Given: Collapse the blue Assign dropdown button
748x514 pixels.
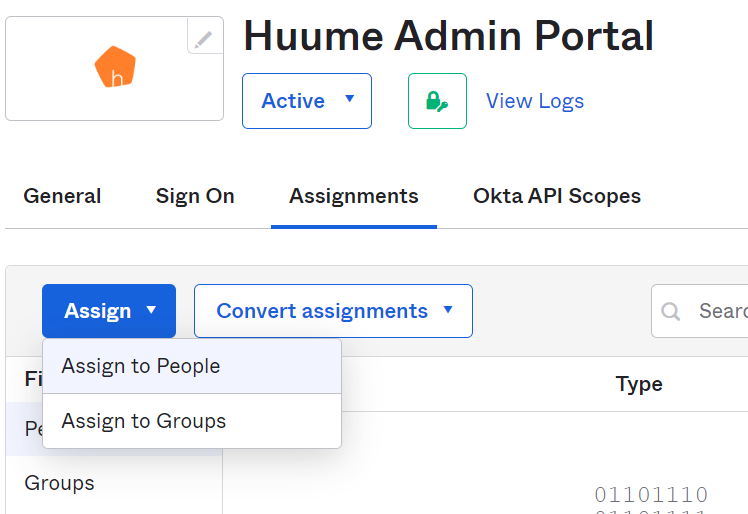Looking at the screenshot, I should point(109,311).
